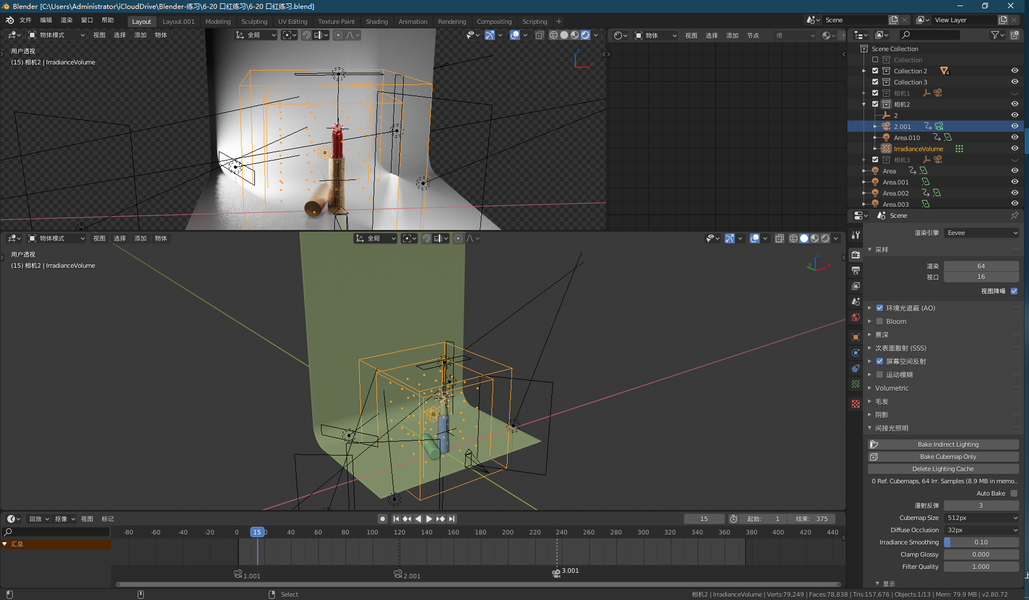Click the empty axes icon of object 2
The width and height of the screenshot is (1029, 600).
pyautogui.click(x=886, y=115)
